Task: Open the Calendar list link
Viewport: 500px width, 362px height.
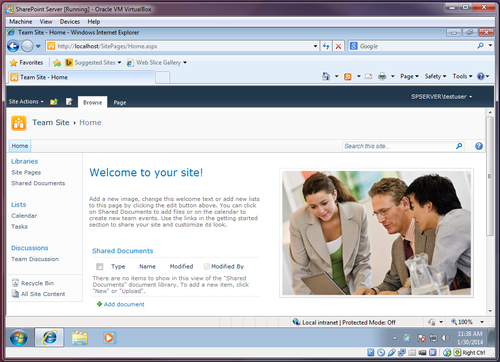Action: tap(24, 216)
